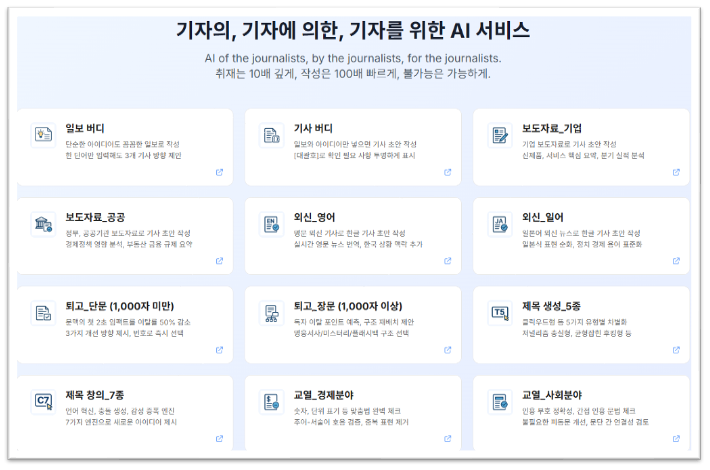This screenshot has width=710, height=470.
Task: Click the 제목 생성_5종 title
Action: 551,307
